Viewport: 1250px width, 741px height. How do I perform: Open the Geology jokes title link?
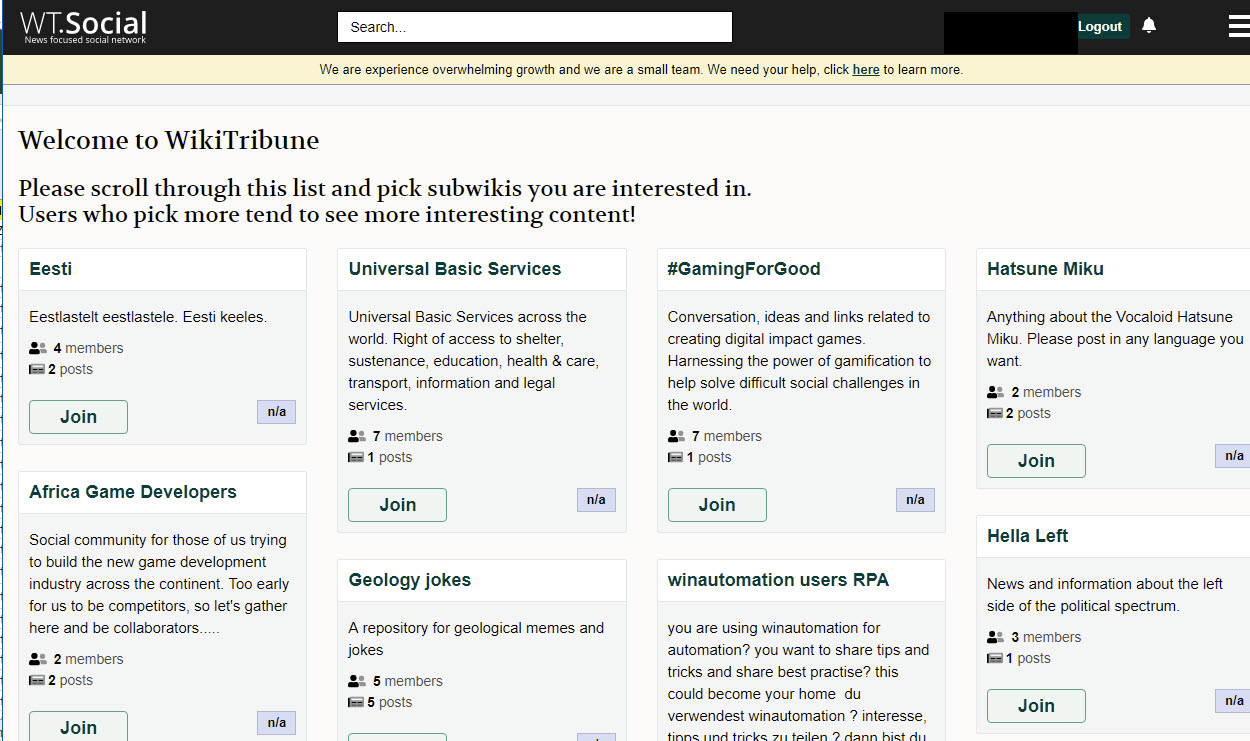coord(410,580)
